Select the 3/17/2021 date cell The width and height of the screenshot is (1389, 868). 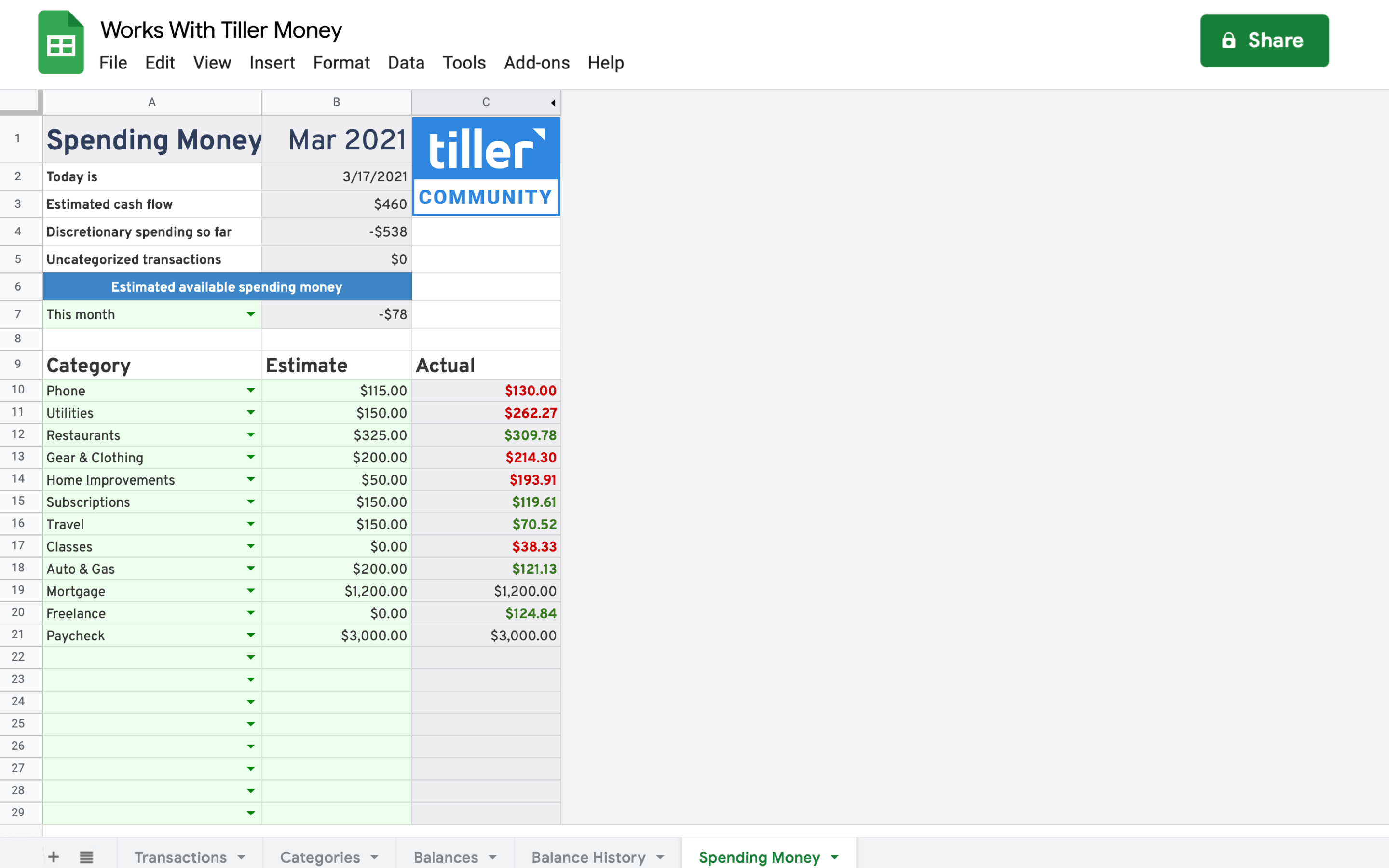tap(336, 177)
